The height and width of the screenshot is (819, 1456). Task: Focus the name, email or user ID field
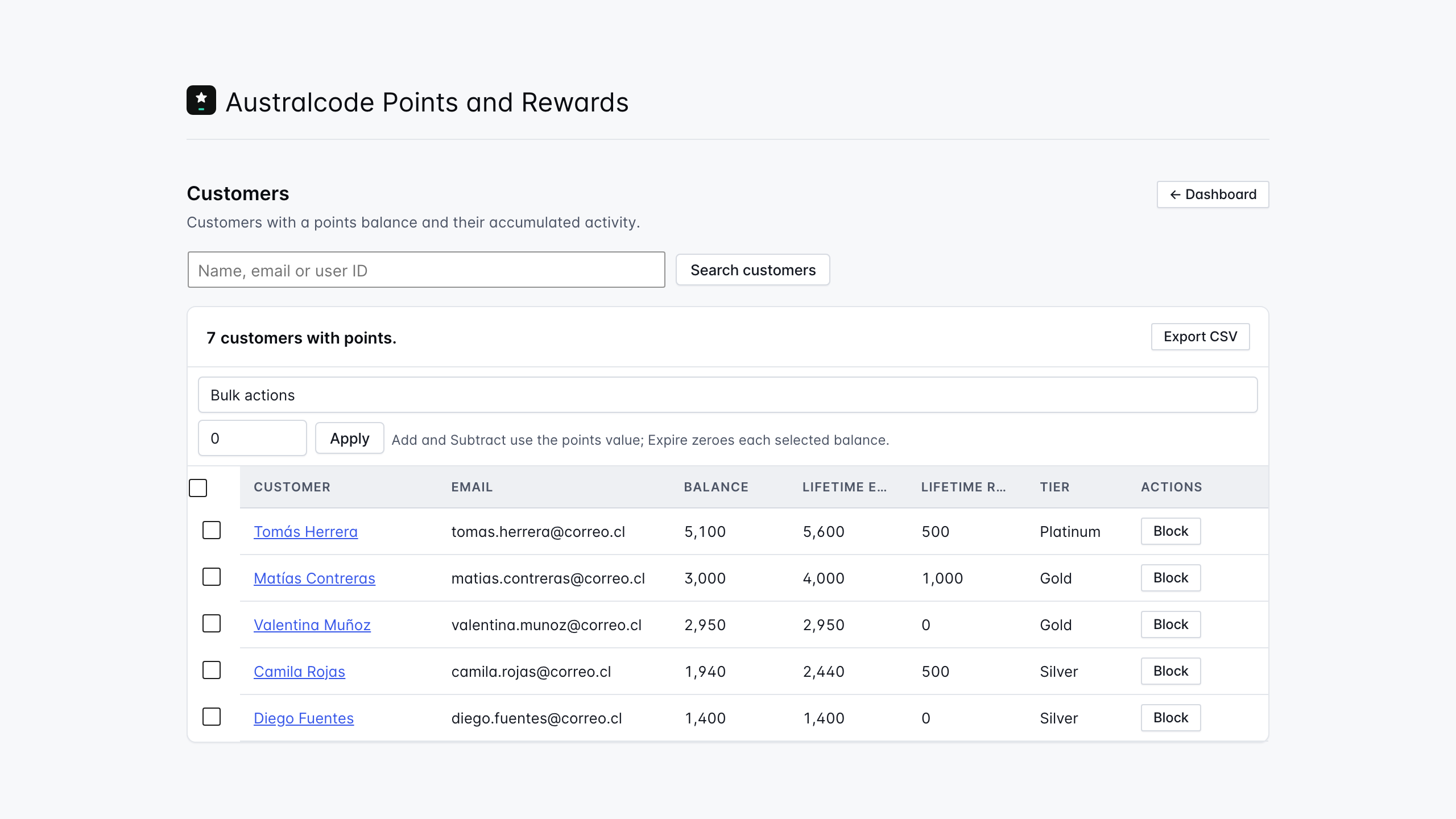(426, 270)
